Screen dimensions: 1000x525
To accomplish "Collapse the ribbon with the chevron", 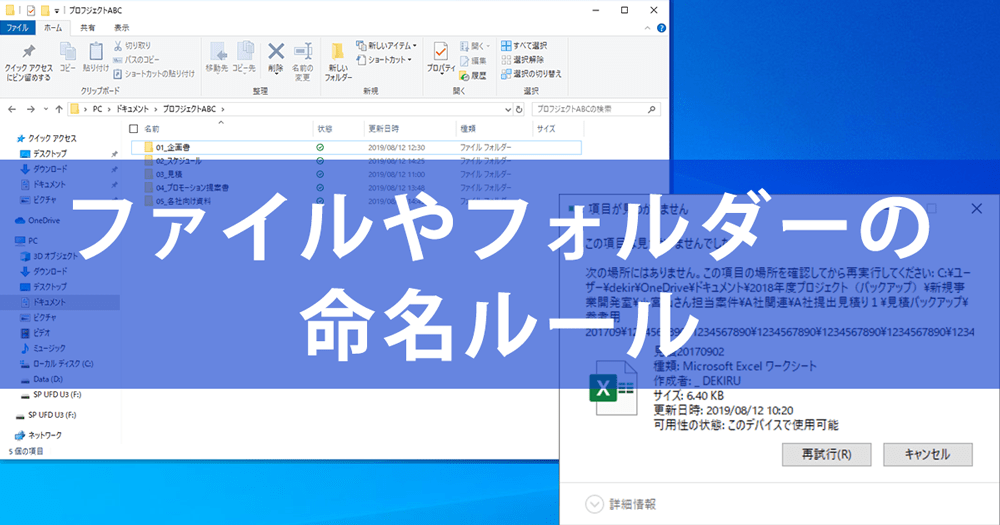I will [x=647, y=28].
